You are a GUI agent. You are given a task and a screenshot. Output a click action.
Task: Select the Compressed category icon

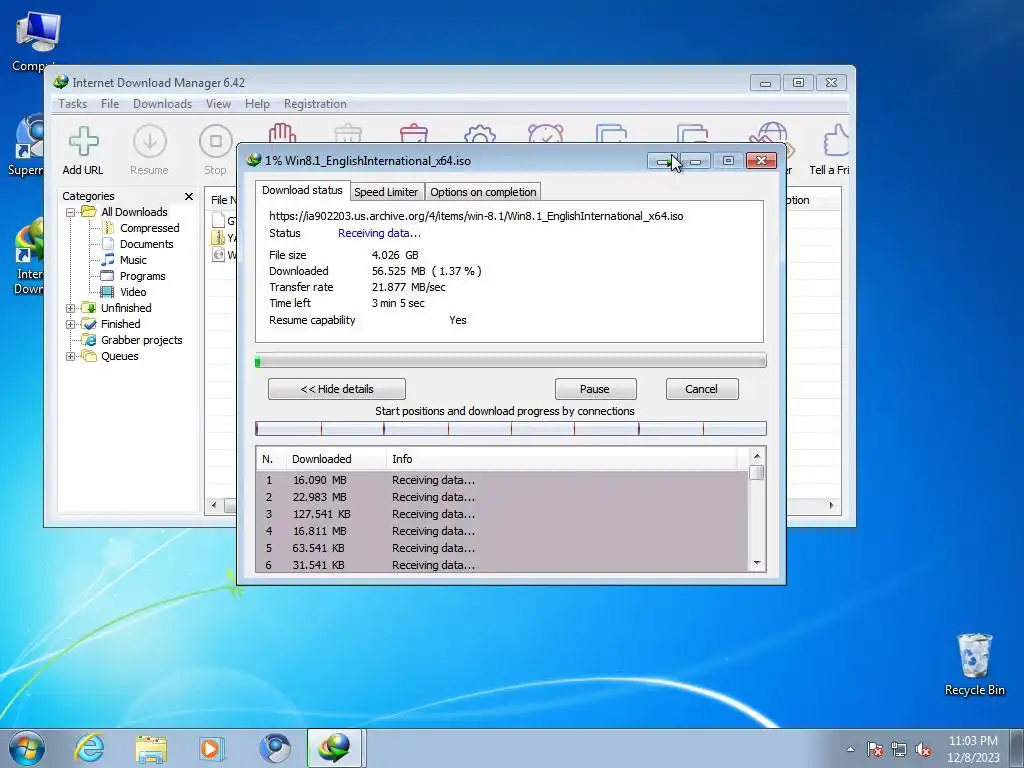coord(108,228)
